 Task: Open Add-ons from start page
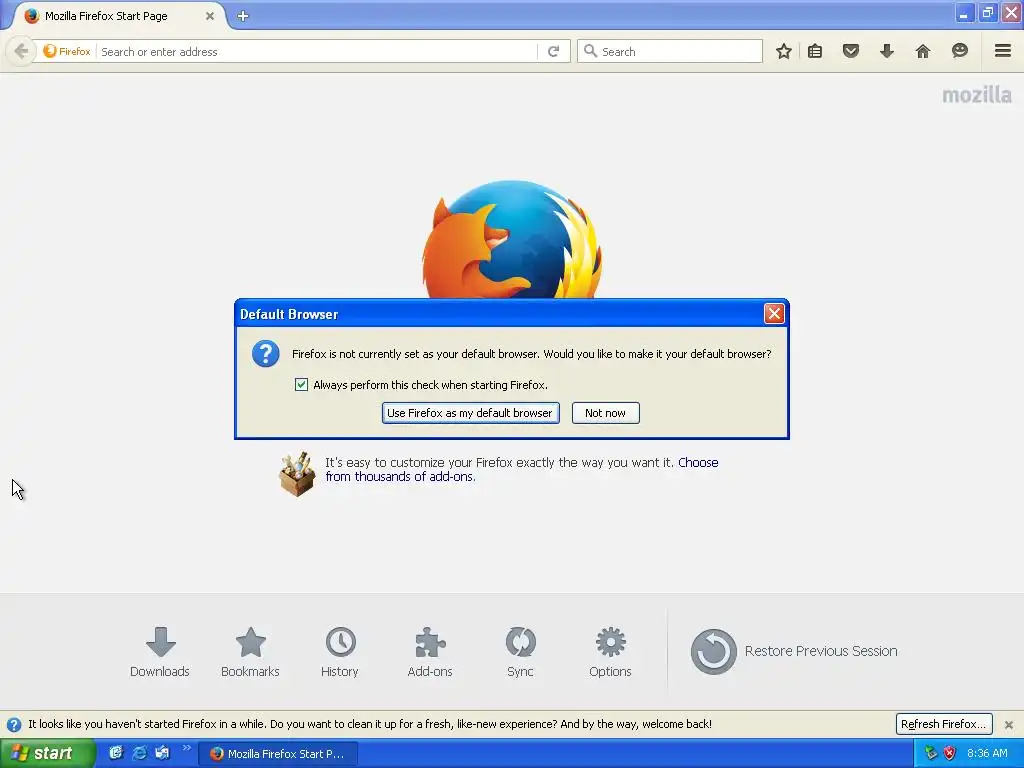[430, 652]
